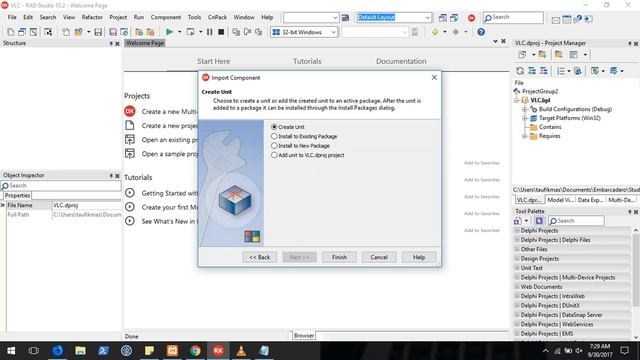Open the Windows Start menu

click(11, 351)
